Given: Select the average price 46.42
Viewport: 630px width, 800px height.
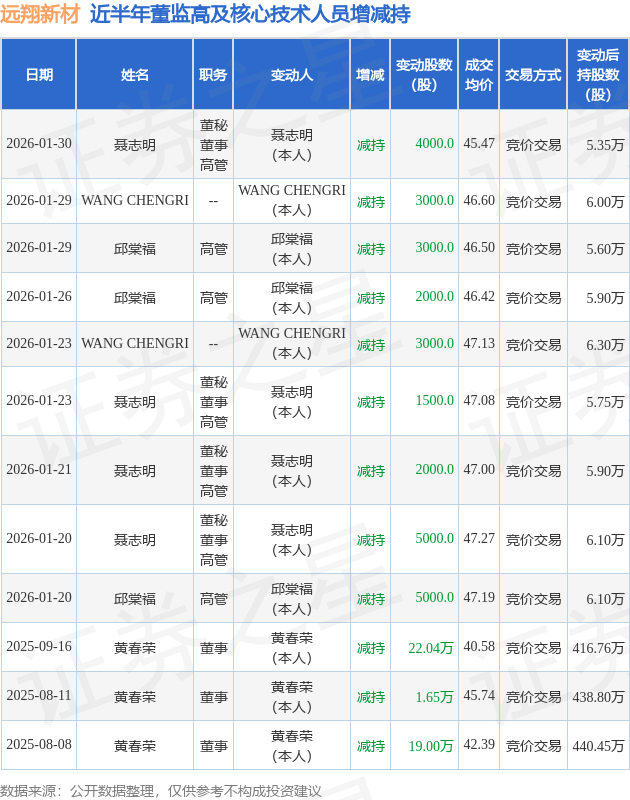Looking at the screenshot, I should click(479, 296).
